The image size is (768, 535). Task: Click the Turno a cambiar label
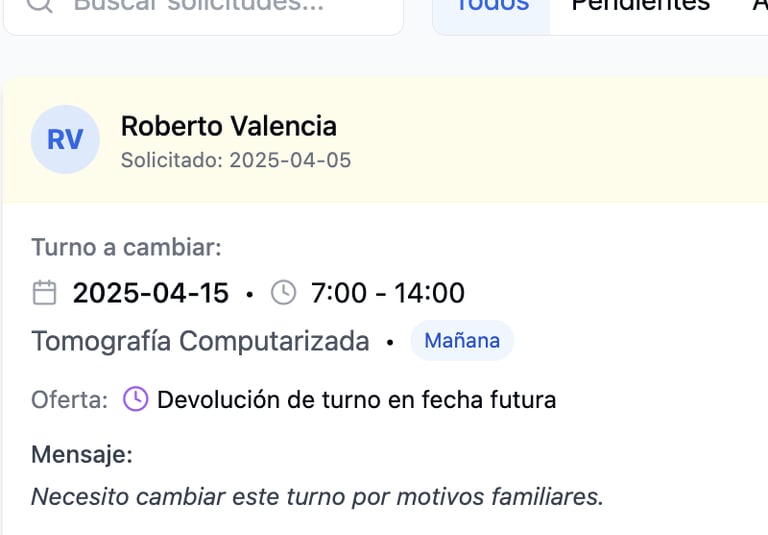tap(126, 248)
